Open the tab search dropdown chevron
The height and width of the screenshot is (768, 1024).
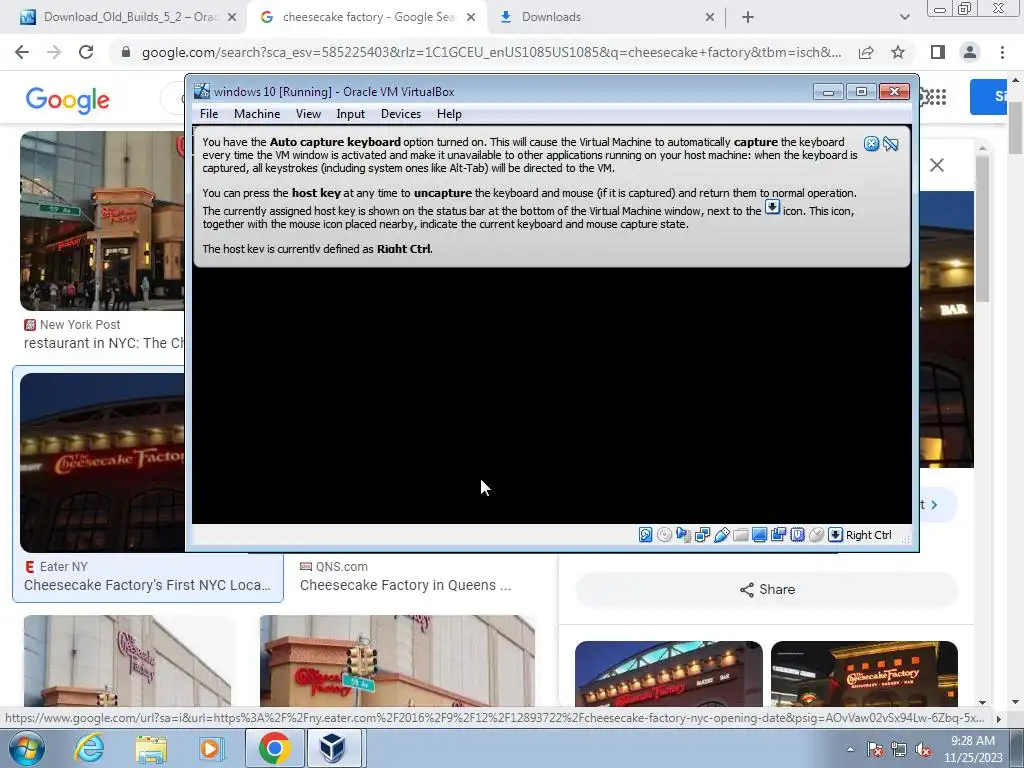coord(904,17)
